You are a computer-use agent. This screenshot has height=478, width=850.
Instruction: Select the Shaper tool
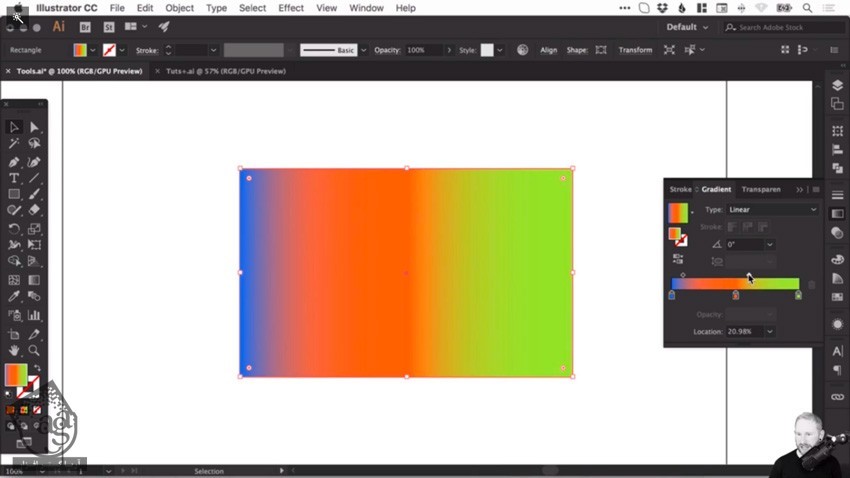click(x=14, y=210)
